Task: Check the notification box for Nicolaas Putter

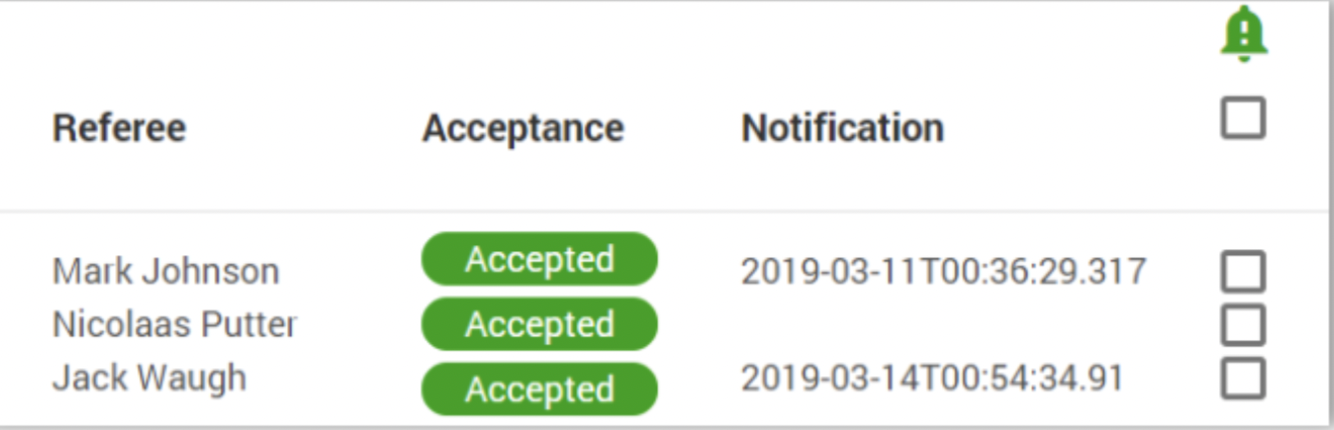Action: click(x=1243, y=325)
